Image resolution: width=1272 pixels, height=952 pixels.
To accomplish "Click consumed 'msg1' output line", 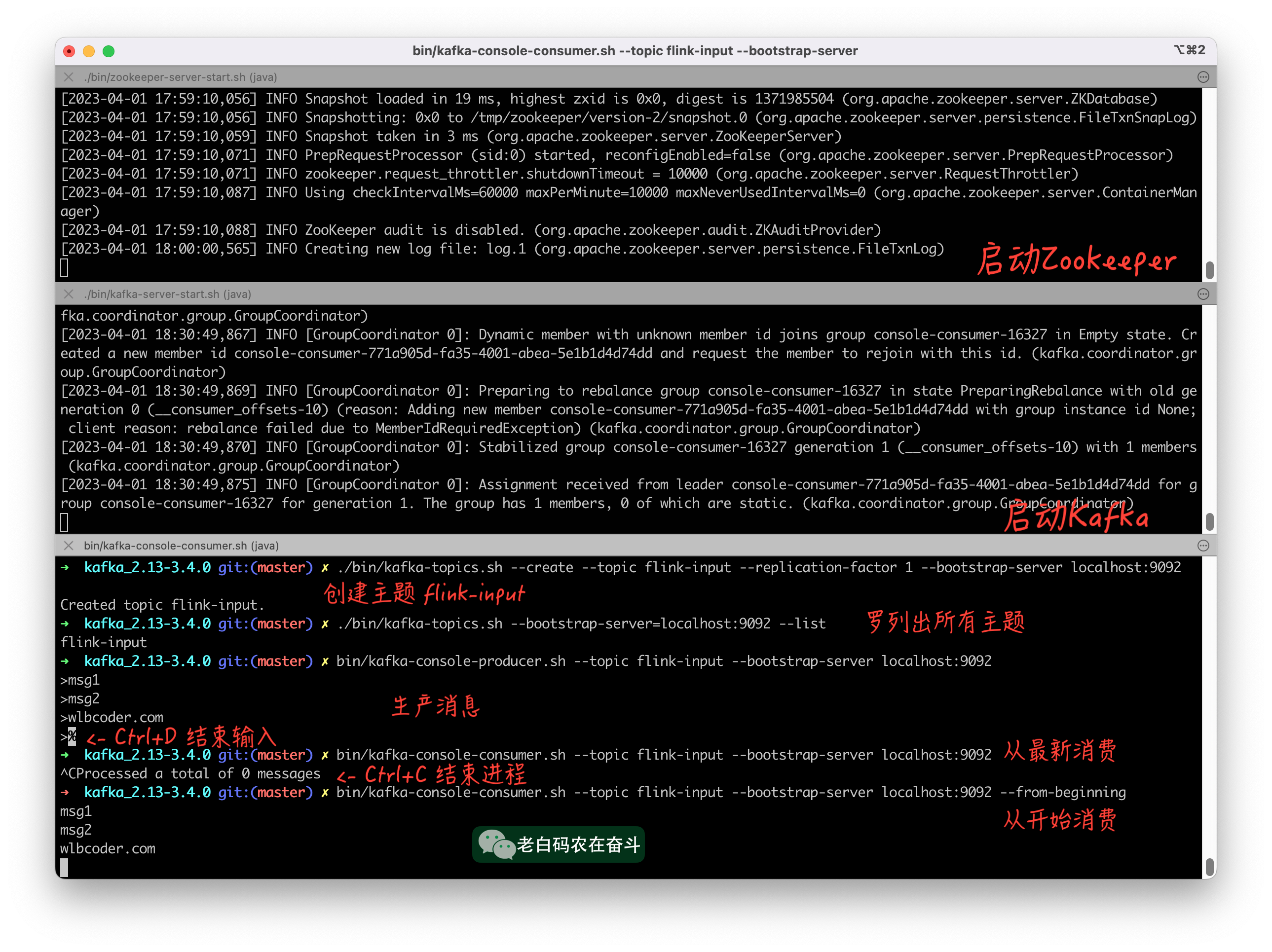I will point(76,811).
